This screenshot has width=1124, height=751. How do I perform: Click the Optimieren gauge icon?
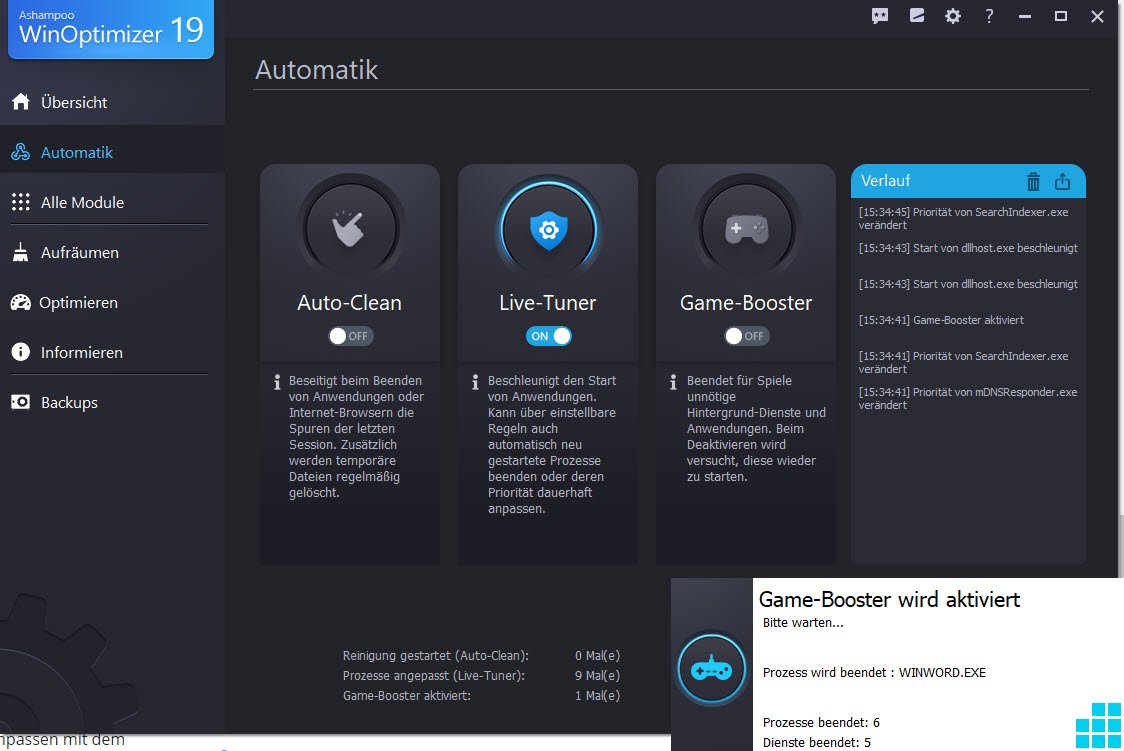(x=21, y=302)
